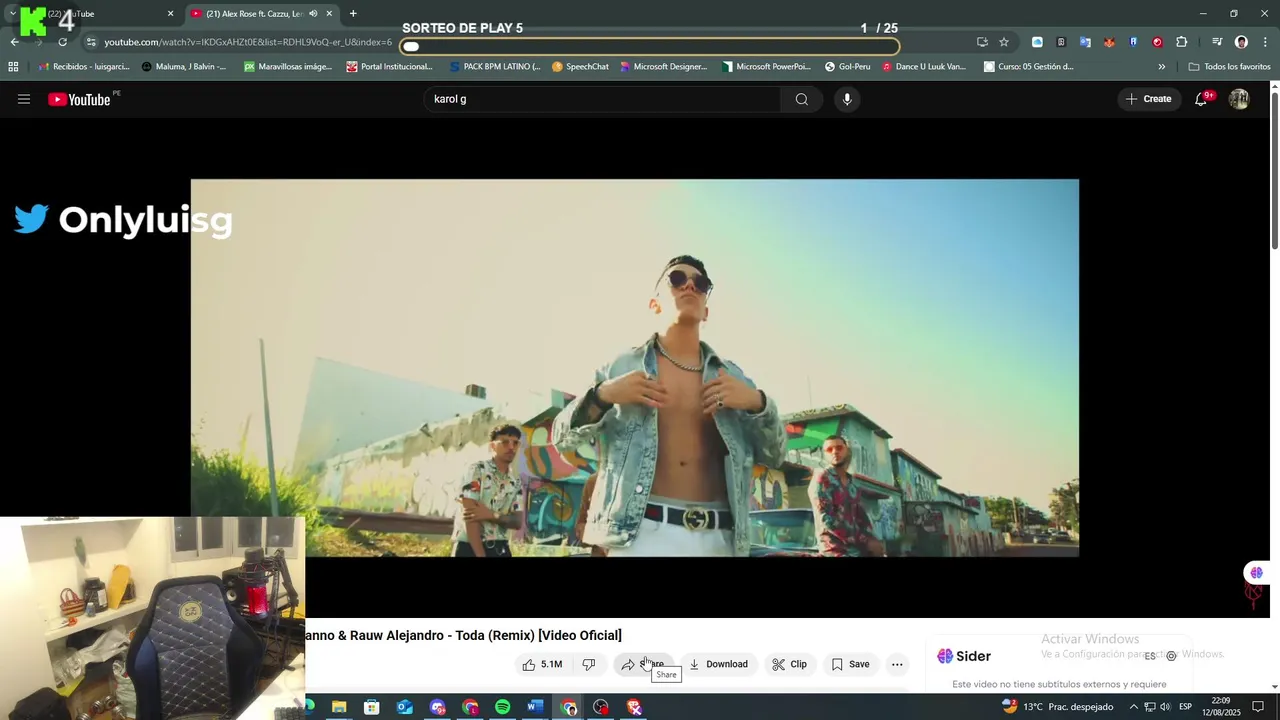Open the SpeechChat bookmark
Screen dimensions: 1280x720
pos(580,67)
